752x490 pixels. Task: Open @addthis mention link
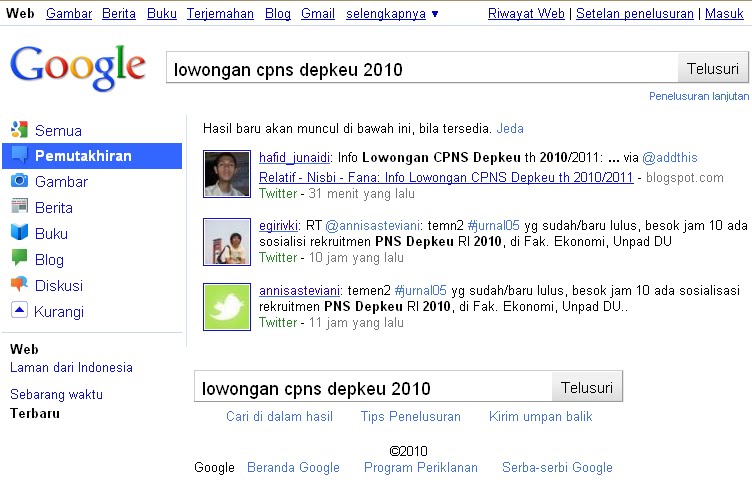(670, 157)
